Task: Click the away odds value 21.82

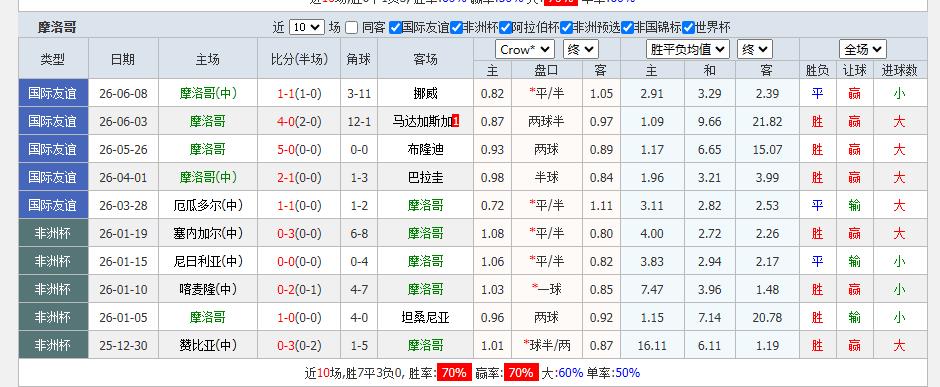Action: [767, 122]
